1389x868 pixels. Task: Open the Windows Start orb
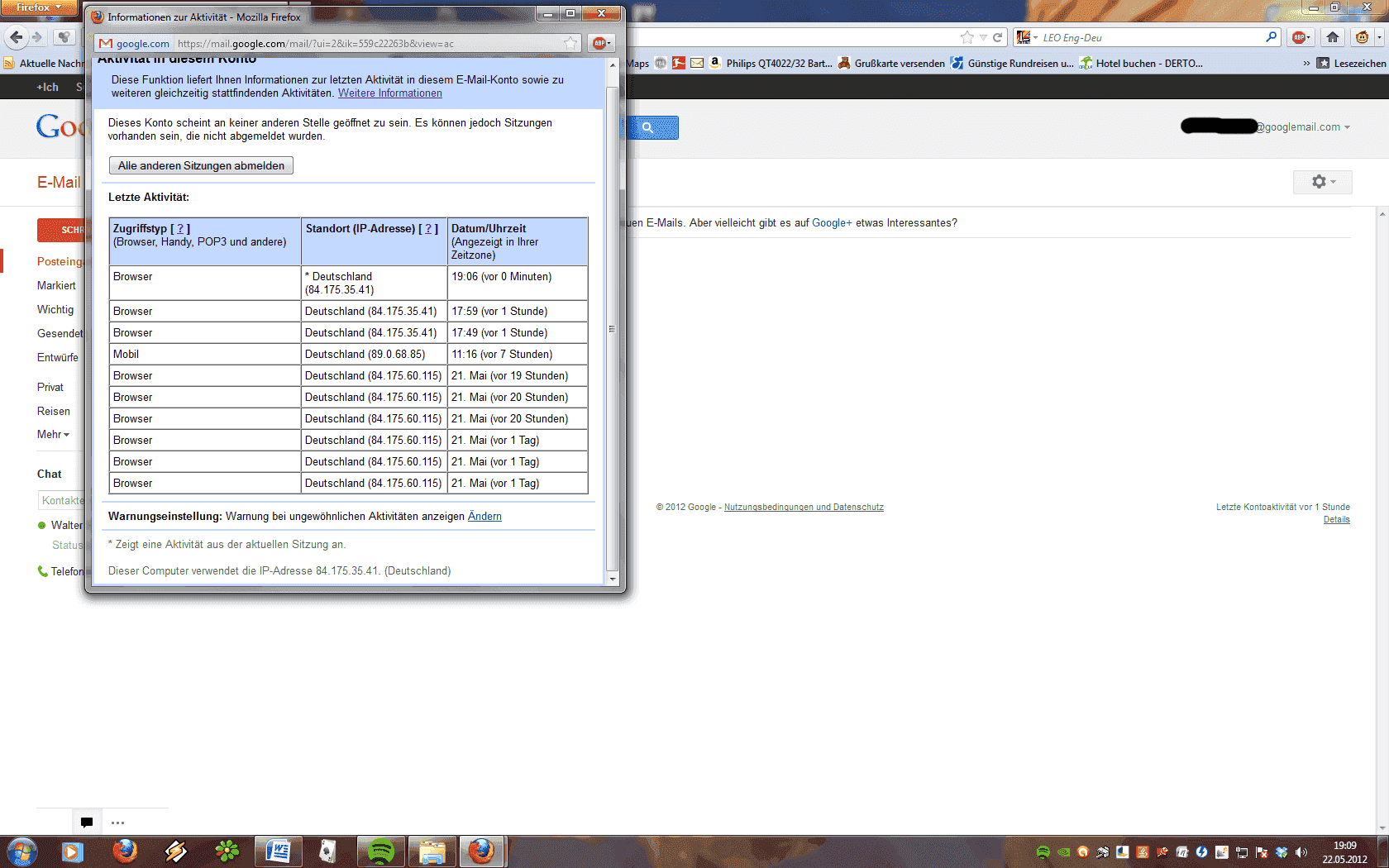coord(22,851)
